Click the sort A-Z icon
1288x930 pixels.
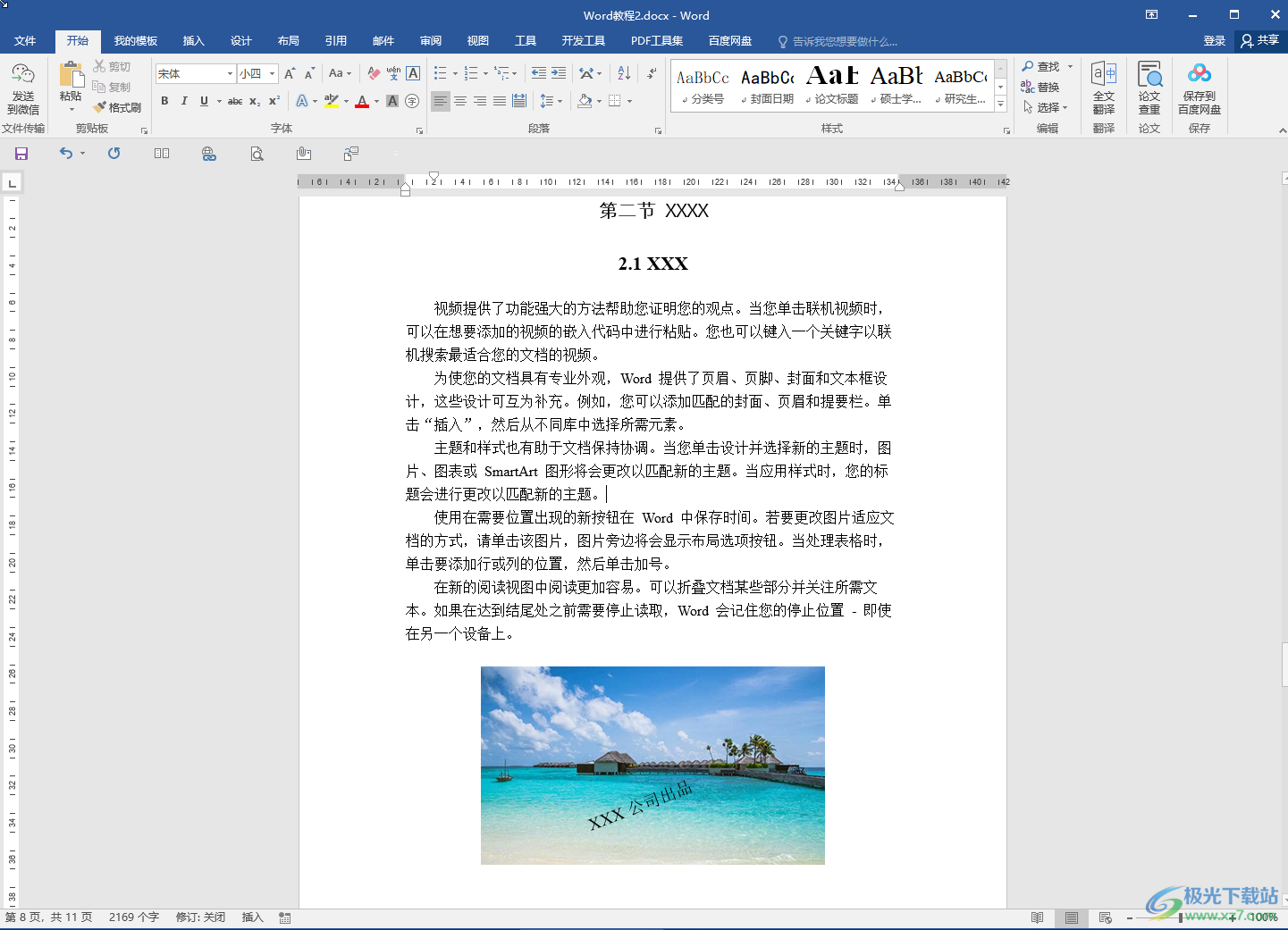(624, 73)
